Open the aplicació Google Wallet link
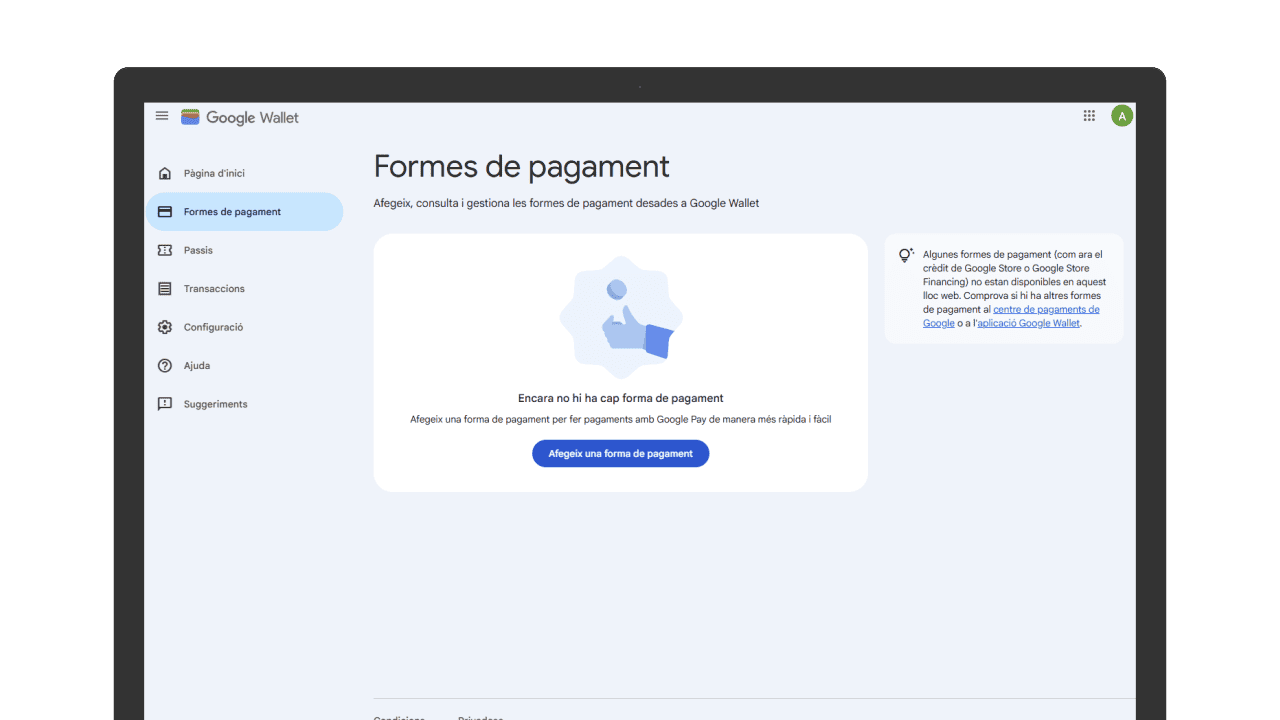This screenshot has width=1280, height=720. point(1028,324)
